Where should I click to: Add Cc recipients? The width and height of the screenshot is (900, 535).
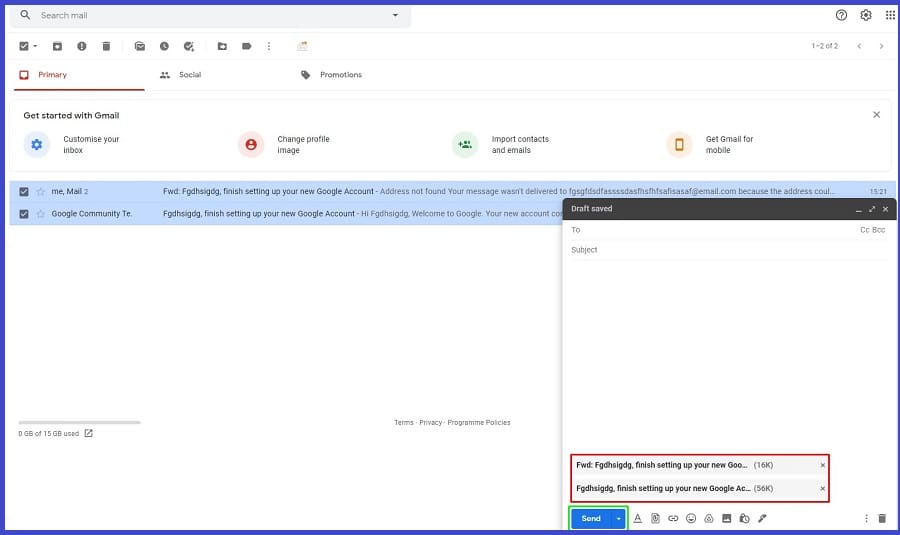pos(864,230)
